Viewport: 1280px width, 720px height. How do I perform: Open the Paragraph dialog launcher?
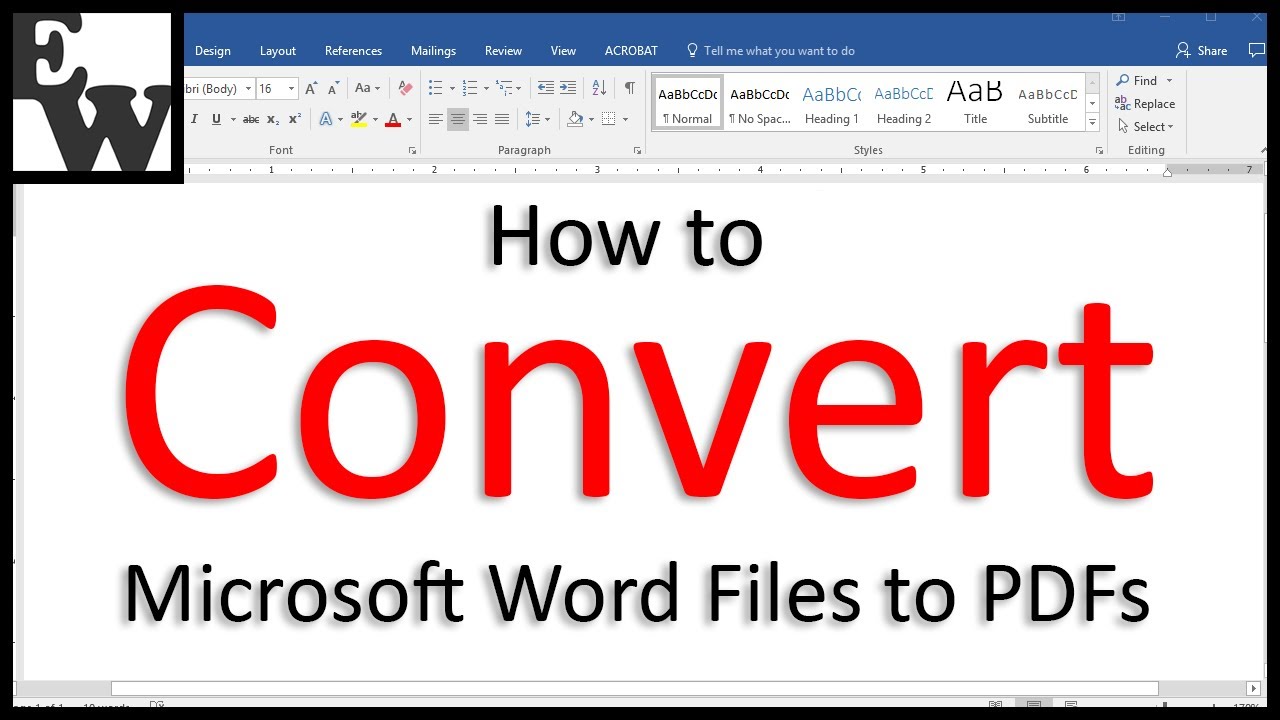[x=638, y=151]
